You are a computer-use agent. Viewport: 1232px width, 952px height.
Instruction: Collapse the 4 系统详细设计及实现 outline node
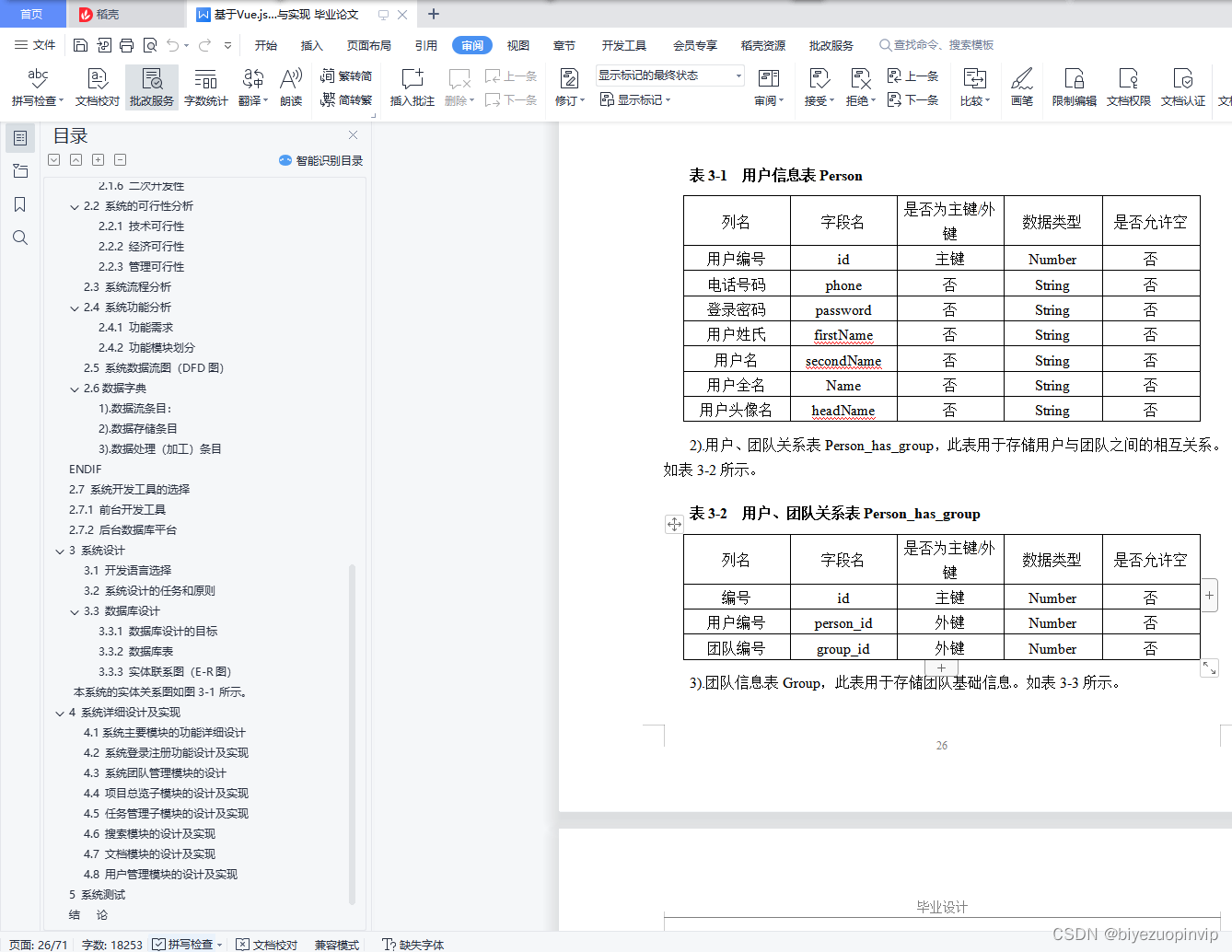(x=60, y=714)
